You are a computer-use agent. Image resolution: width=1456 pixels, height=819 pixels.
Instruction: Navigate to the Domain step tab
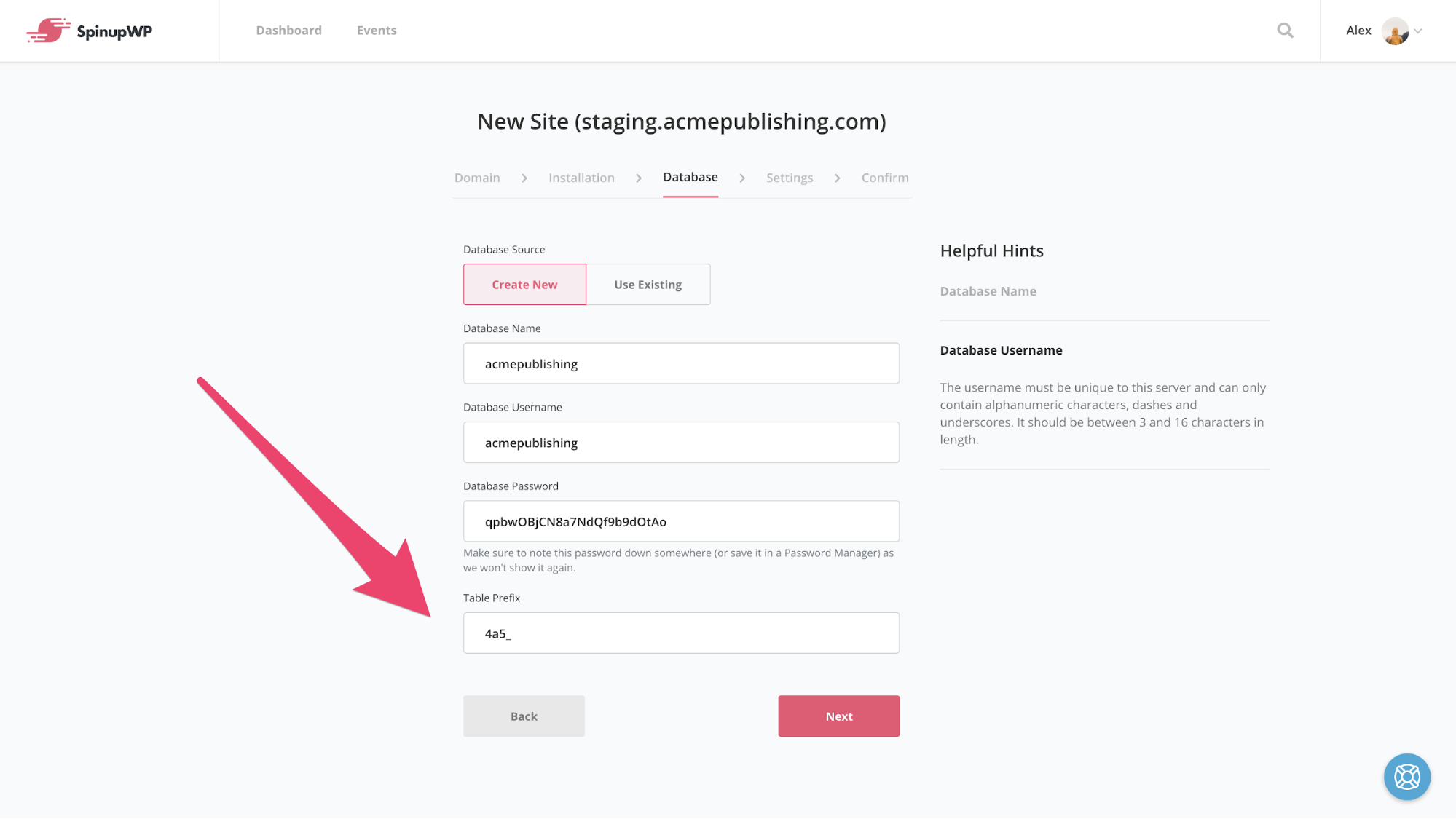click(477, 177)
